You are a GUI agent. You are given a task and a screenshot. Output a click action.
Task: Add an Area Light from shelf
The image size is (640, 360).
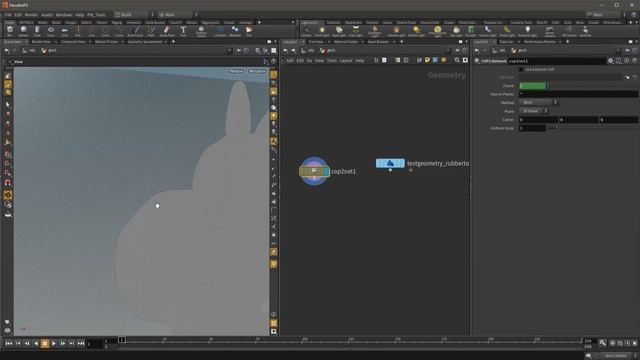(356, 31)
